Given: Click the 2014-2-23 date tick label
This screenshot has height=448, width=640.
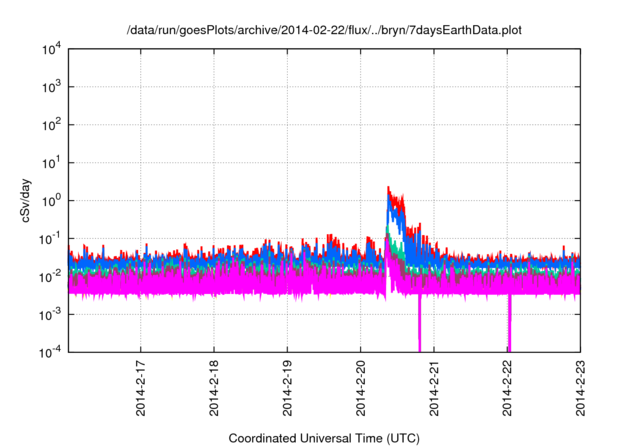Looking at the screenshot, I should pos(580,388).
